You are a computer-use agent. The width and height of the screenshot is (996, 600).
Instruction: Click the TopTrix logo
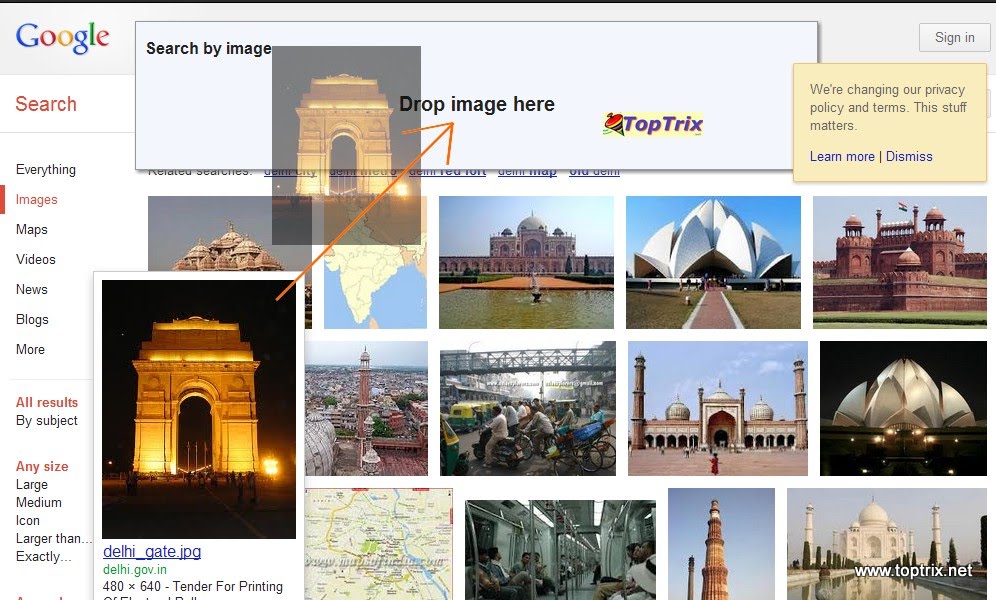click(x=651, y=124)
